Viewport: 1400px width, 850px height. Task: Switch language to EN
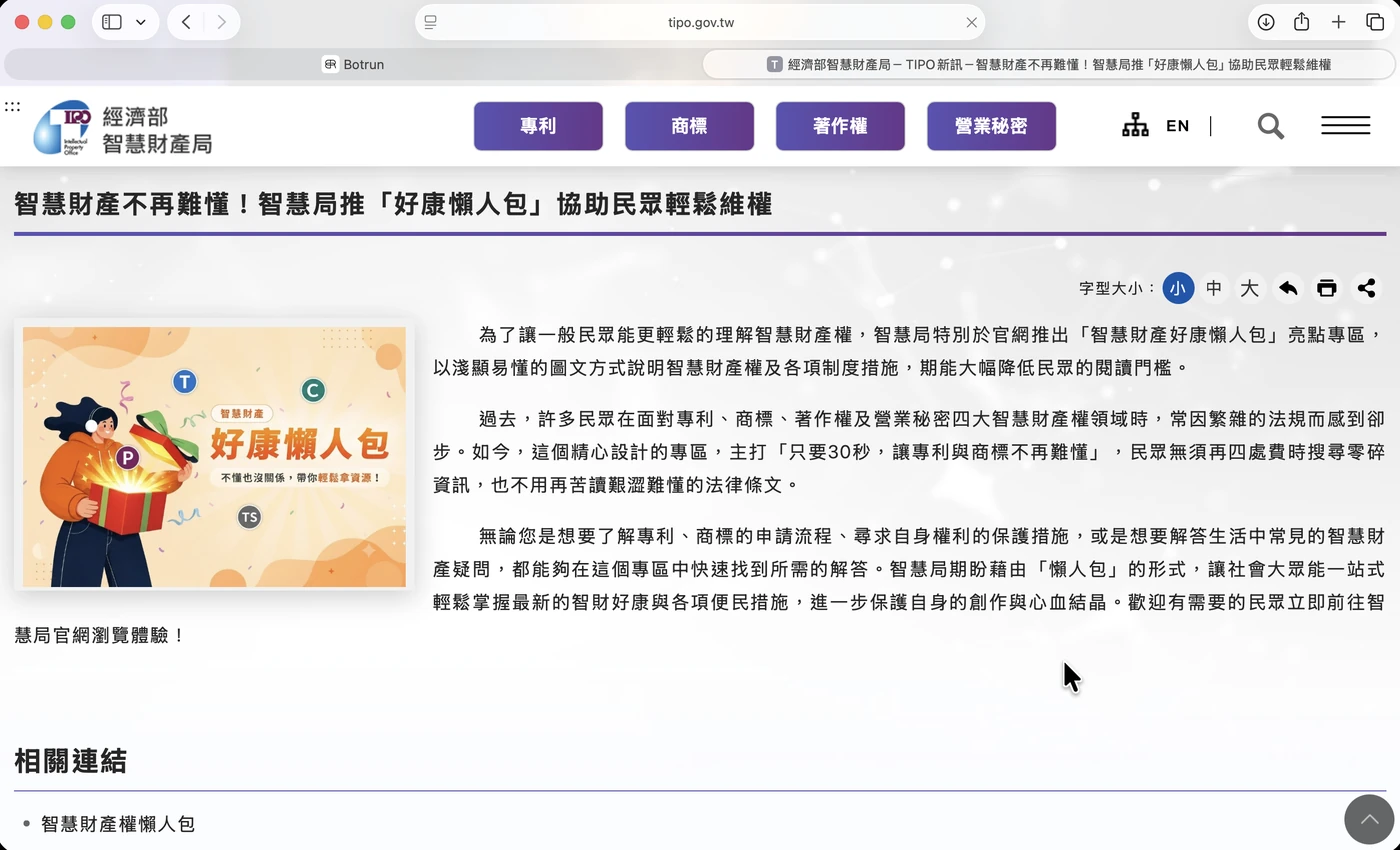click(1178, 126)
